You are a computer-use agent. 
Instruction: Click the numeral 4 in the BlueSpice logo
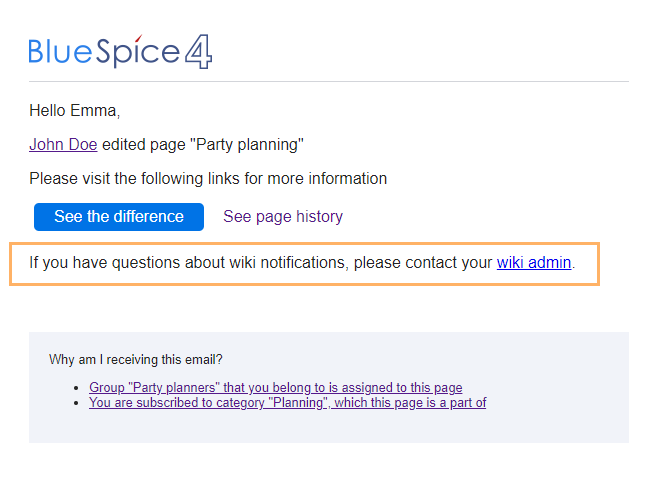point(197,52)
